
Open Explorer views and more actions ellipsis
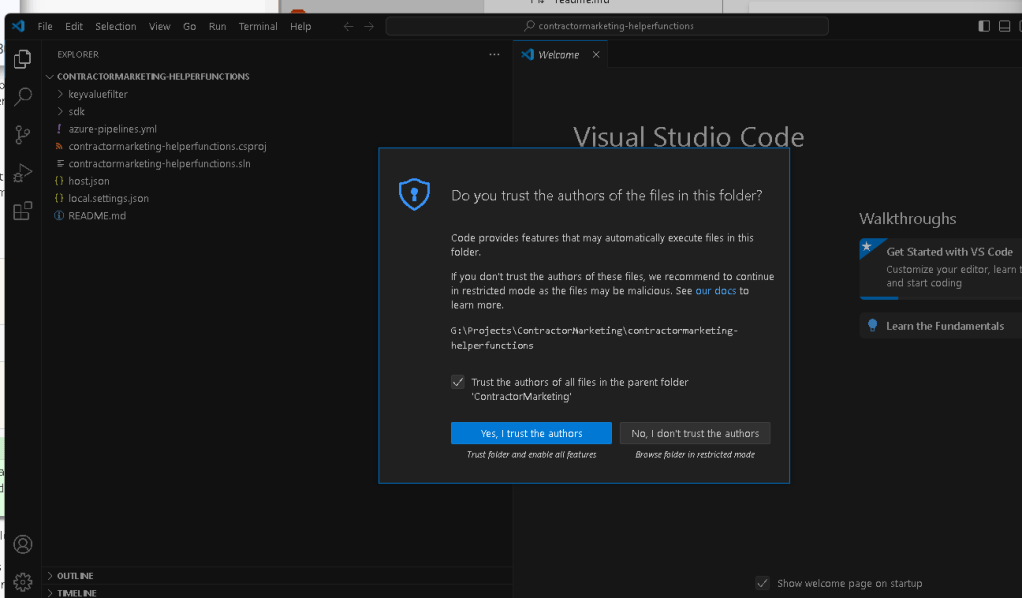click(x=494, y=55)
